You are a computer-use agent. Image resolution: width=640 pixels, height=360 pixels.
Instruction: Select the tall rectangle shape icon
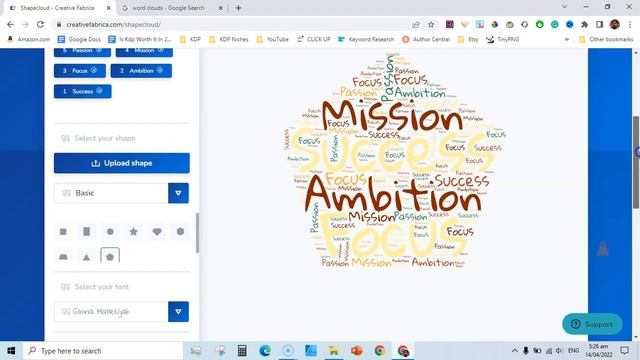tap(87, 232)
